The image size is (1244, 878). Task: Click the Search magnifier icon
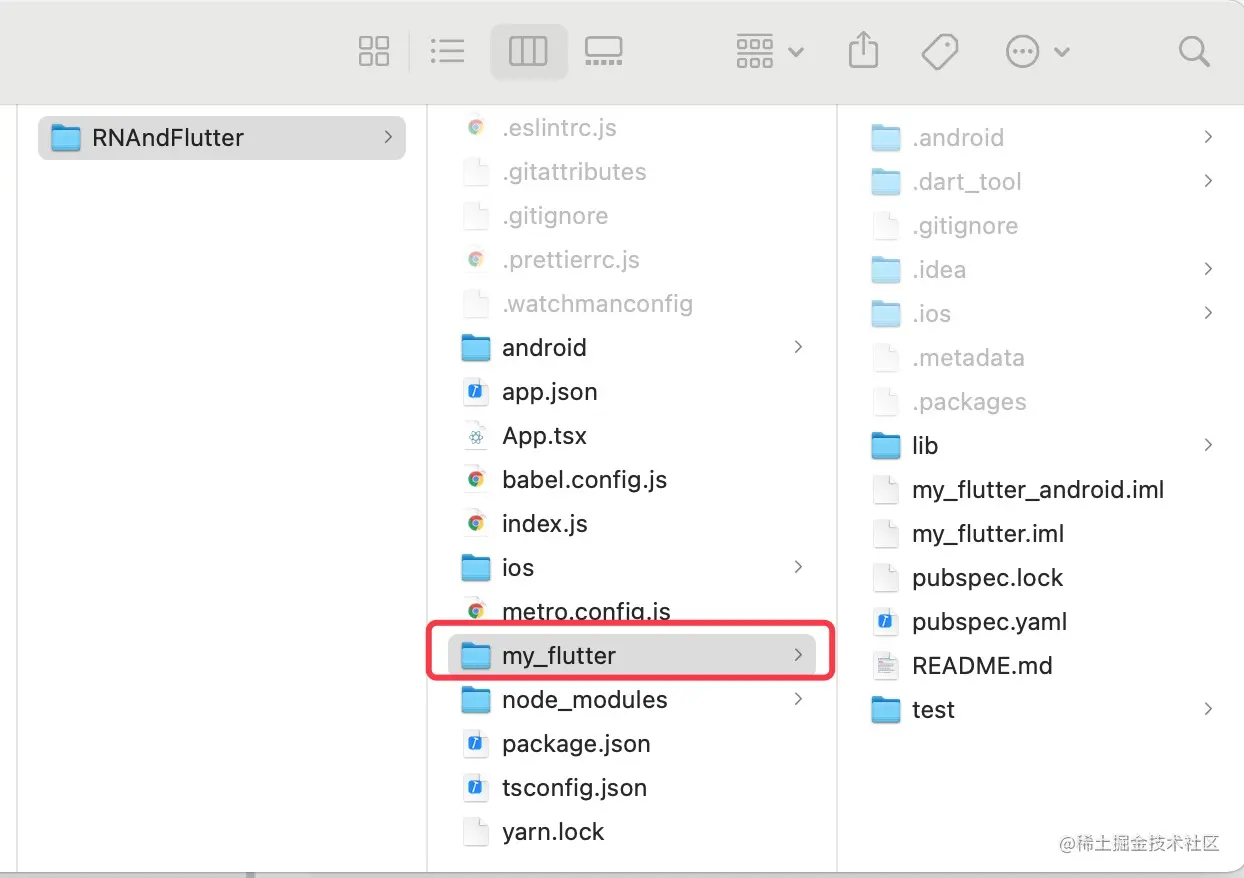(x=1194, y=51)
